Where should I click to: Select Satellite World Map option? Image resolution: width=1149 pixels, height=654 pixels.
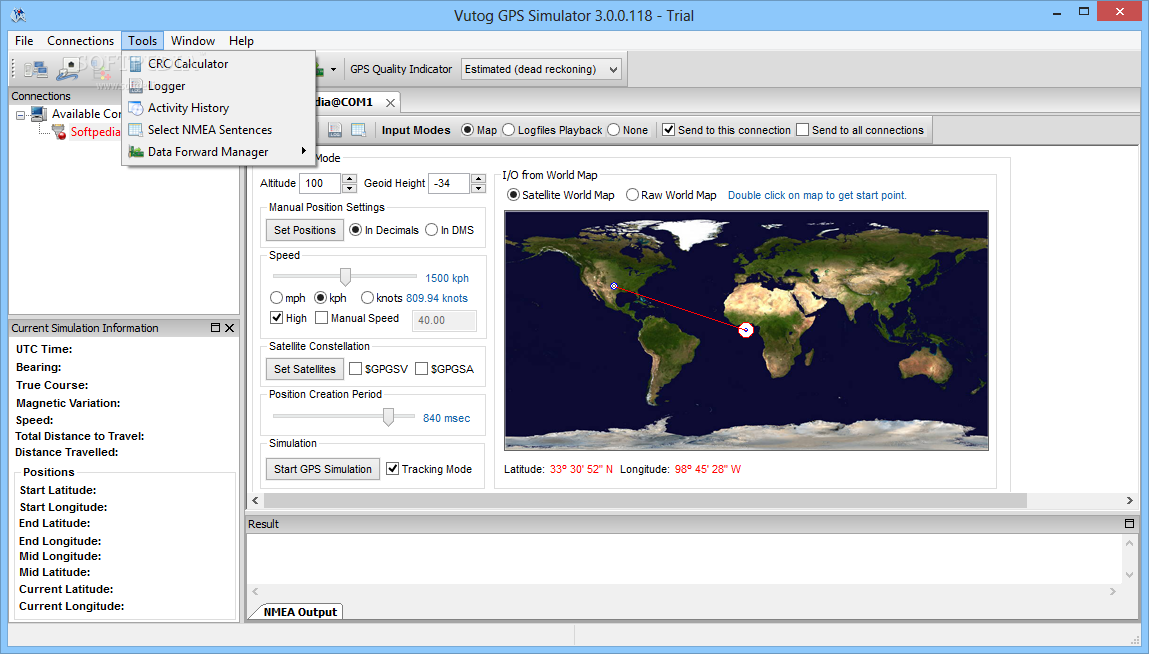pos(514,195)
